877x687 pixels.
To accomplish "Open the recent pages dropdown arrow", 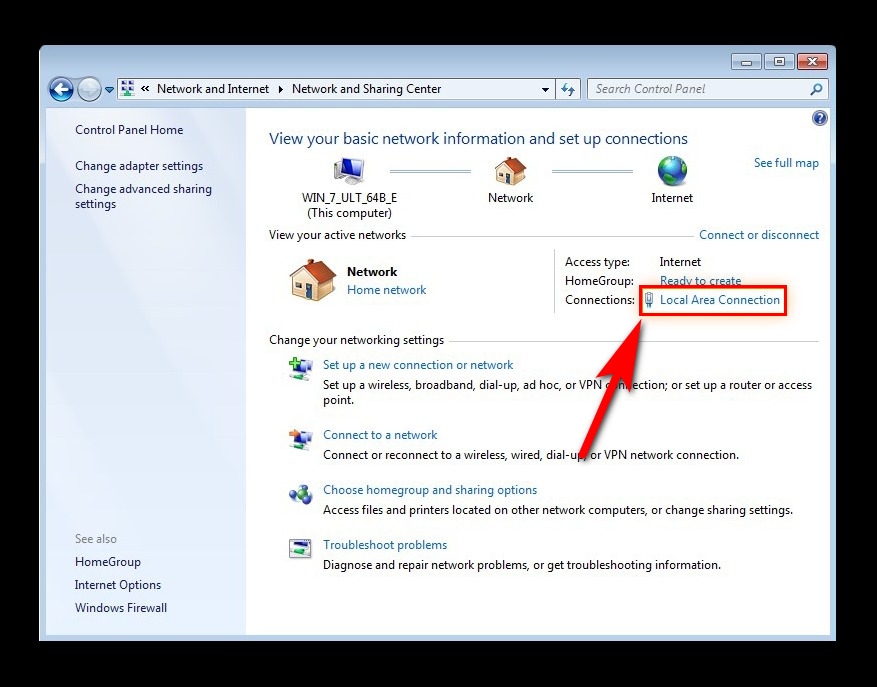I will [110, 90].
